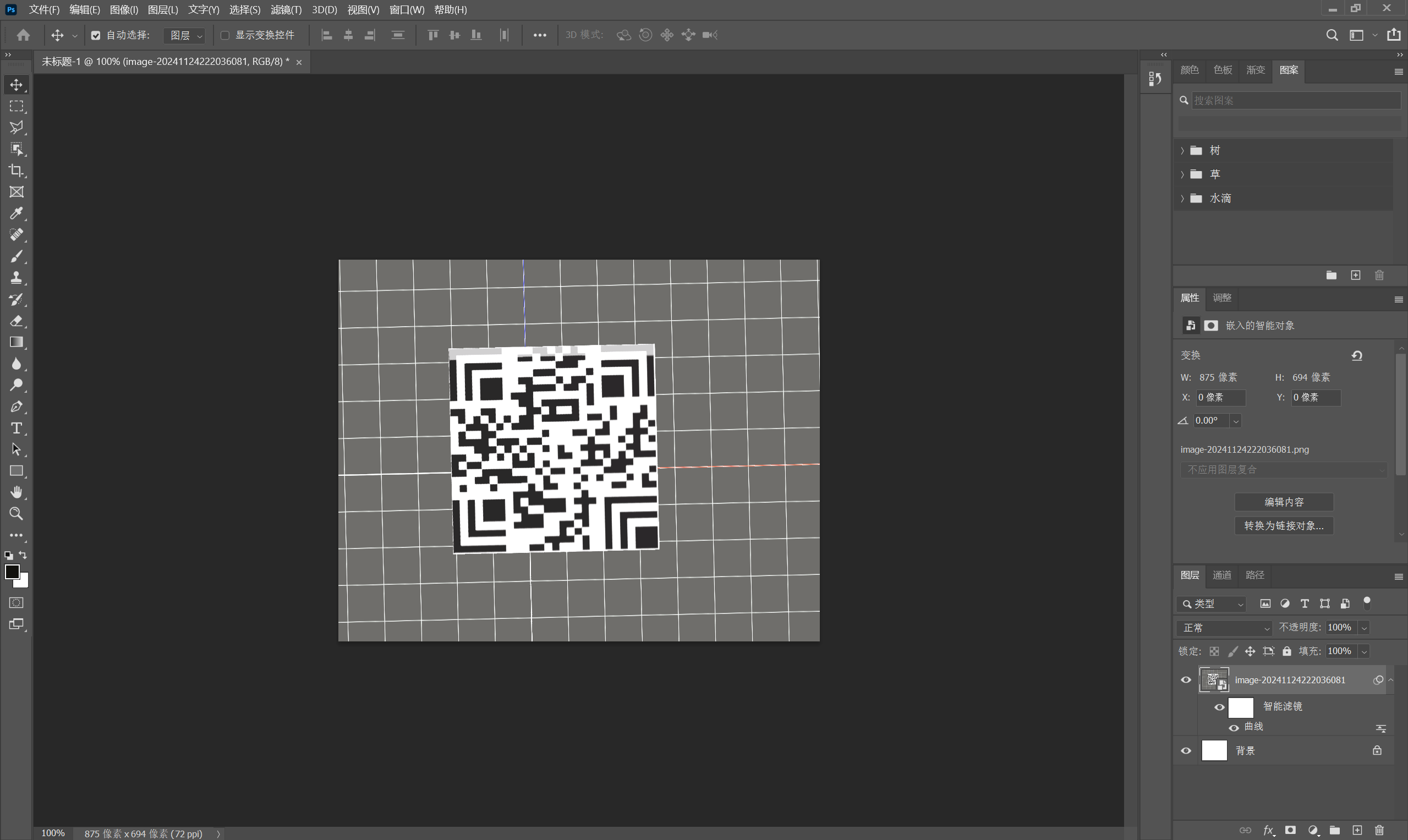The height and width of the screenshot is (840, 1408).
Task: Select the Horizontal Type tool
Action: tap(17, 429)
